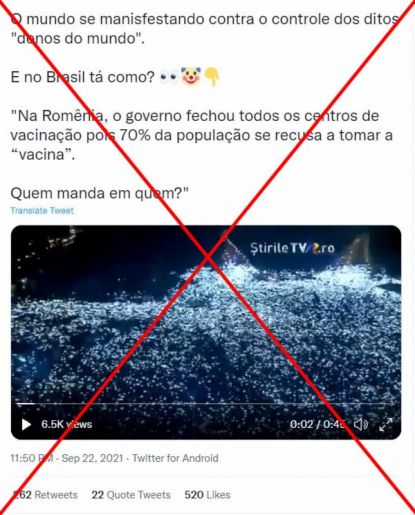This screenshot has width=415, height=515.
Task: Click the clown face emoji
Action: (x=191, y=76)
